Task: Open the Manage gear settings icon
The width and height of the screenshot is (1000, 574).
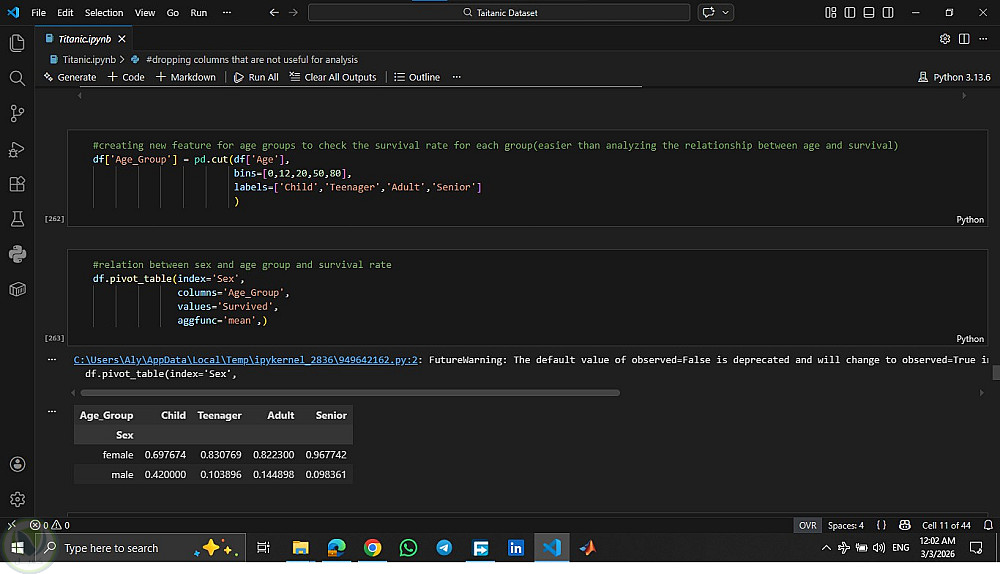Action: [16, 498]
